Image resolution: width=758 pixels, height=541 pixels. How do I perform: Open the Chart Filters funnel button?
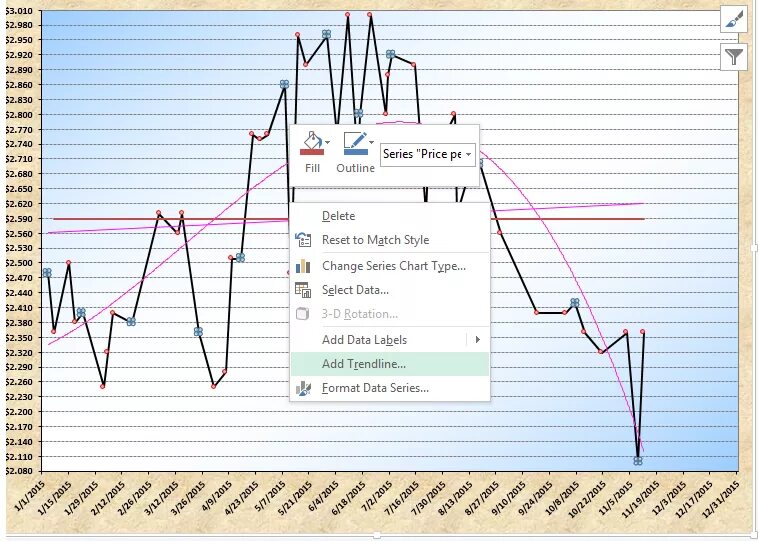[x=733, y=57]
